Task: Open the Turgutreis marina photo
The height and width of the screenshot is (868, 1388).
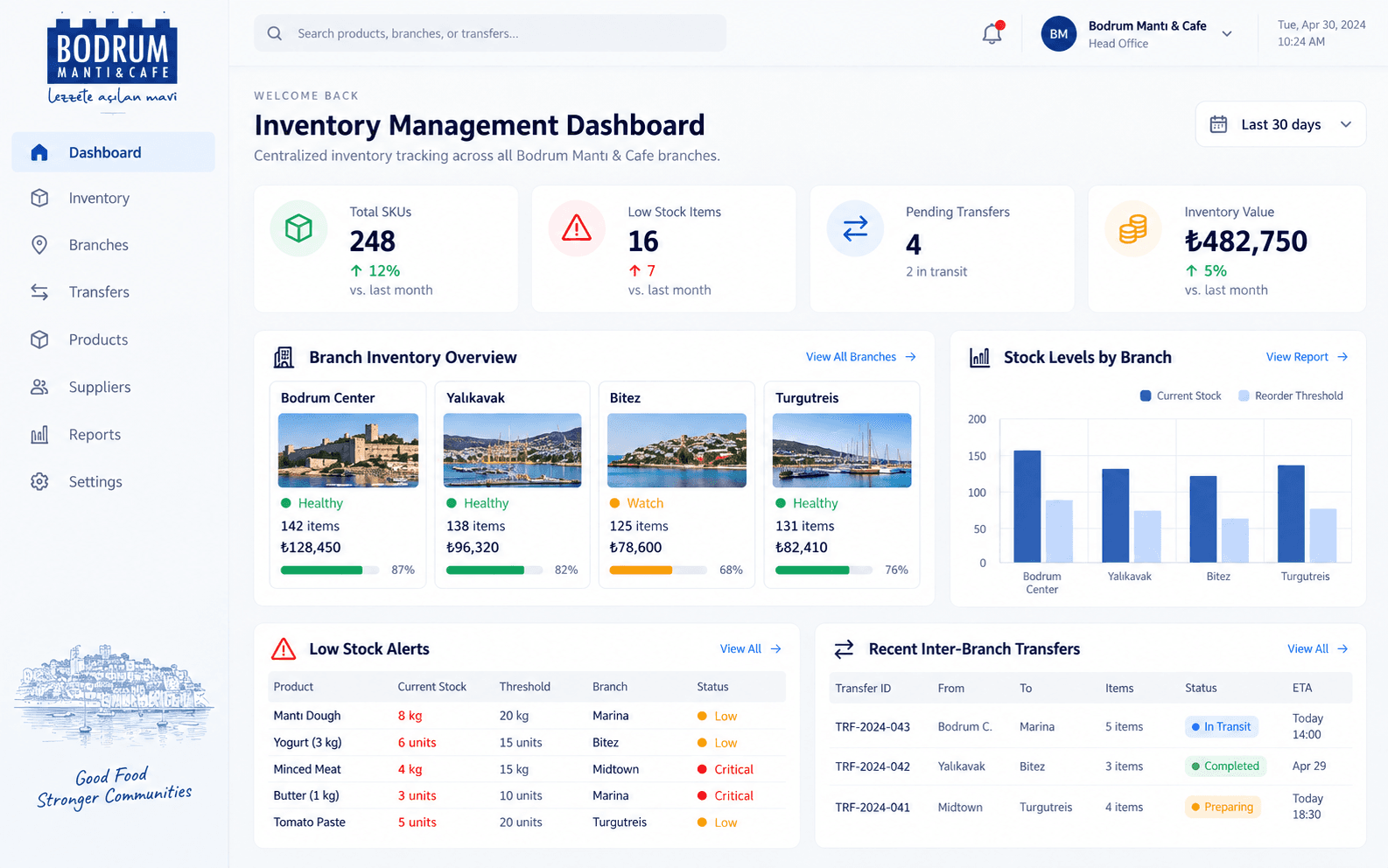Action: click(x=842, y=451)
